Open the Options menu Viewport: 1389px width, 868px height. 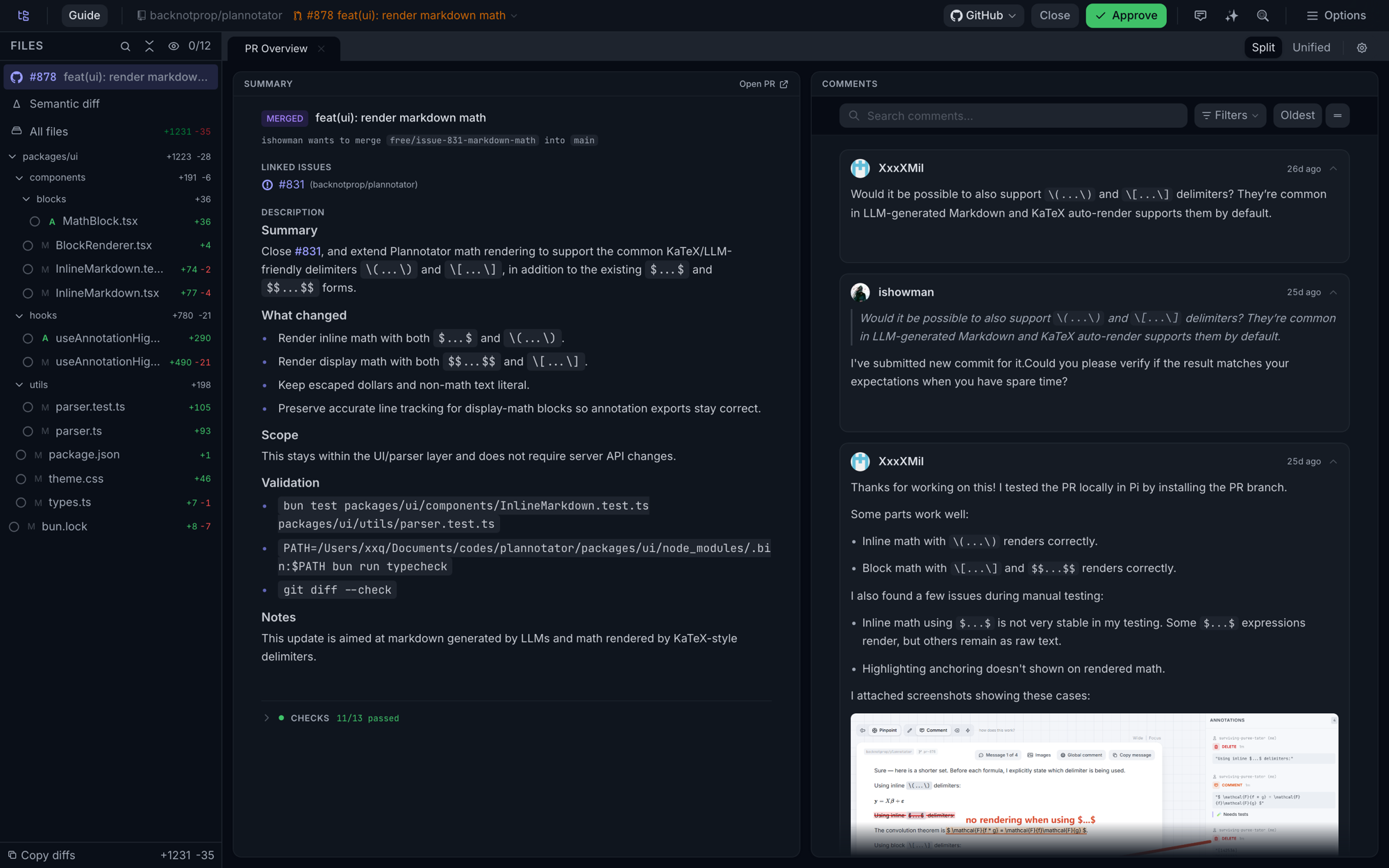[1336, 15]
